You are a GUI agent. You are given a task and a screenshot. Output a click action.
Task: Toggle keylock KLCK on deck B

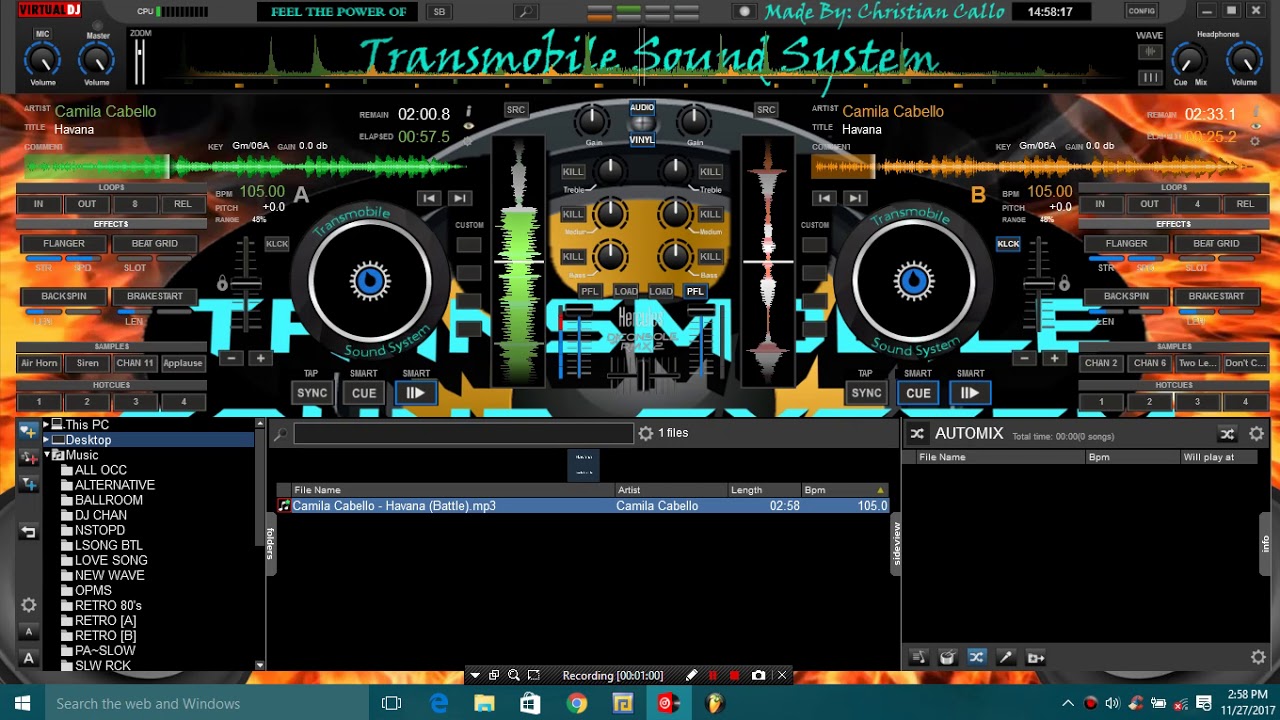pyautogui.click(x=1008, y=244)
